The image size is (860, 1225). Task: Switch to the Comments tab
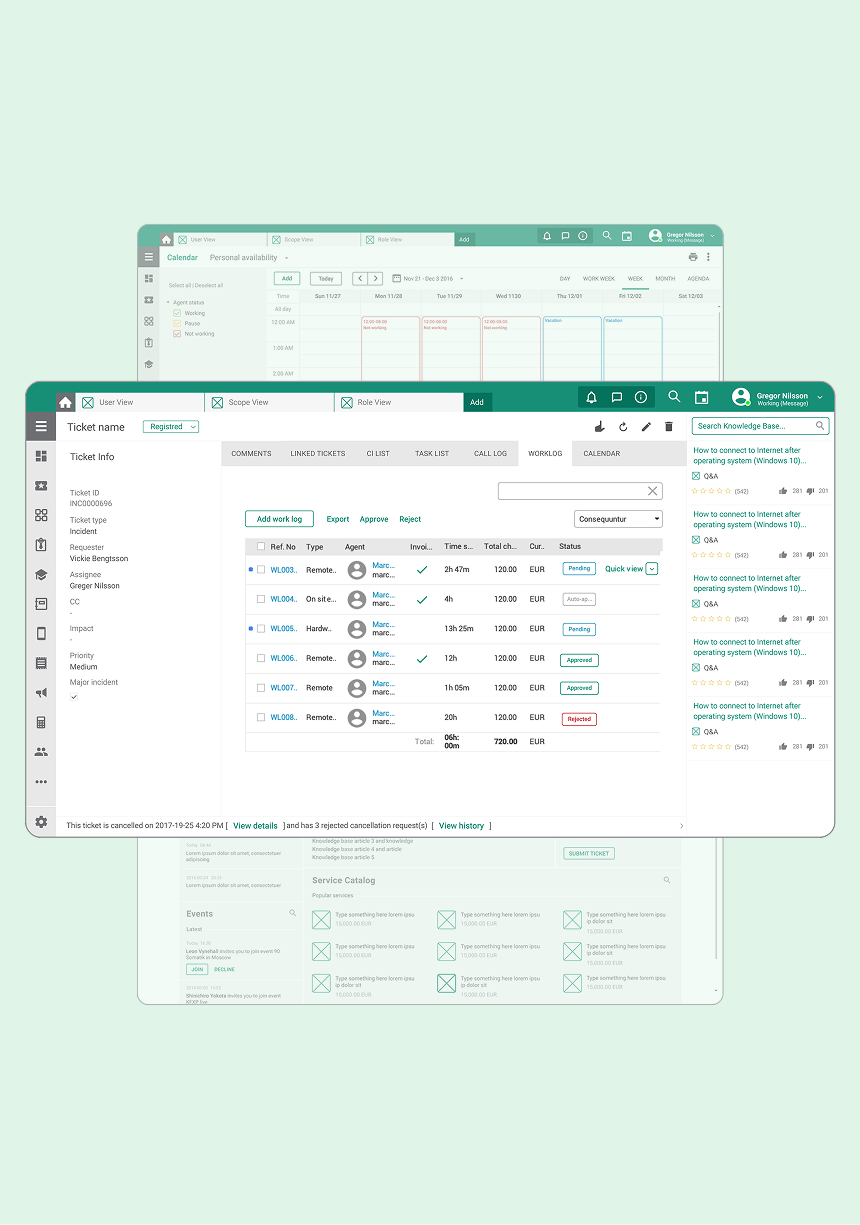pos(251,454)
